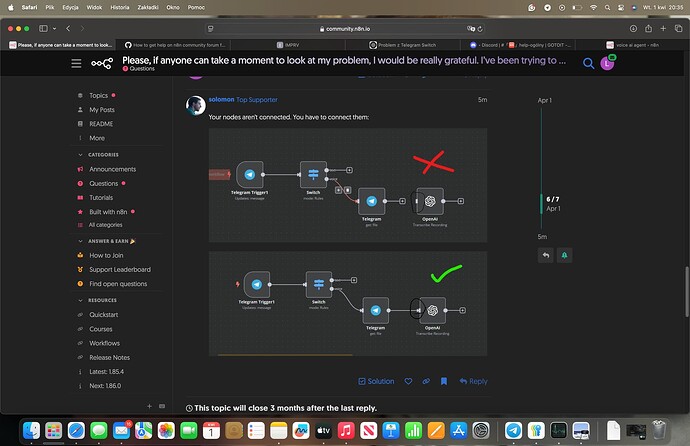Open the Quickstart resource link
The height and width of the screenshot is (446, 690).
103,314
